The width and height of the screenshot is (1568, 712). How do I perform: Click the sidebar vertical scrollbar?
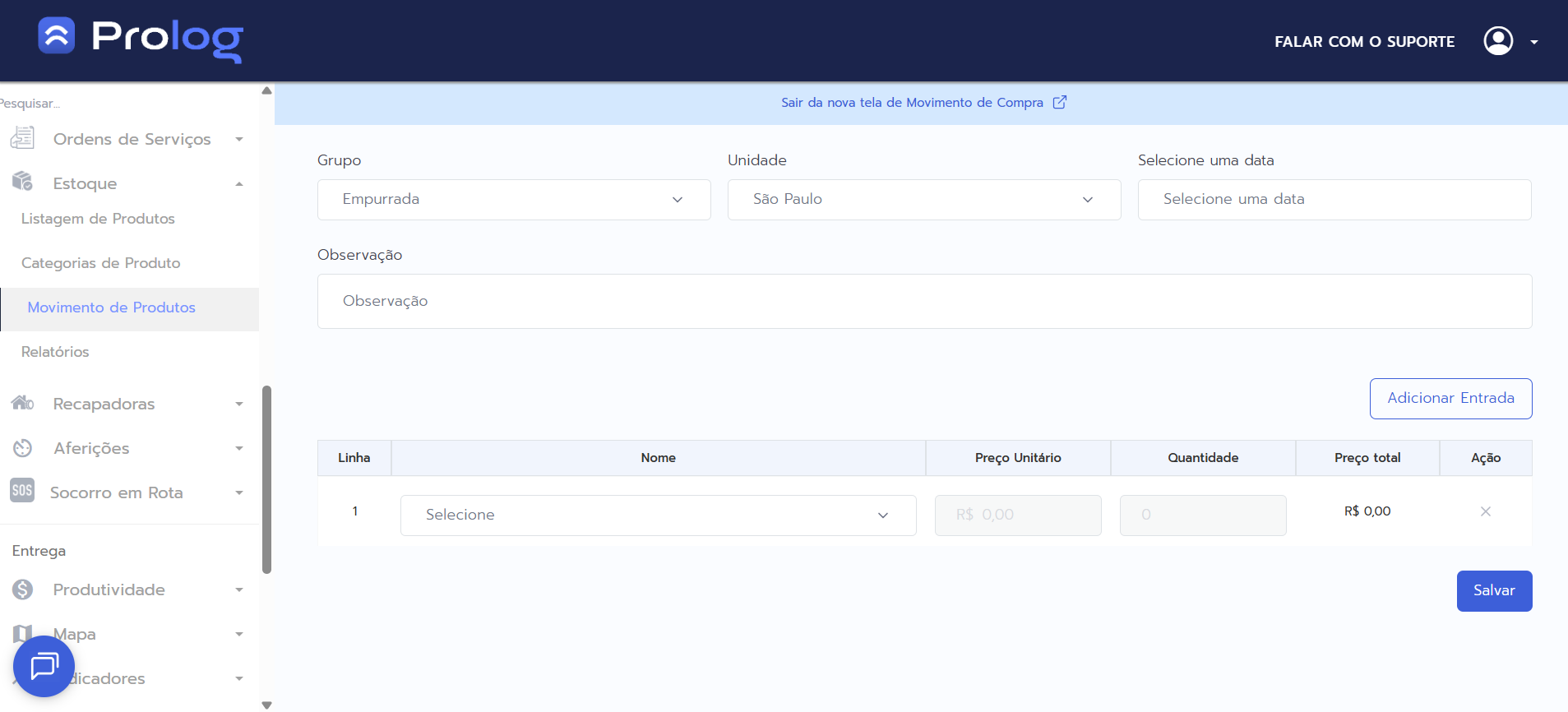tap(266, 479)
